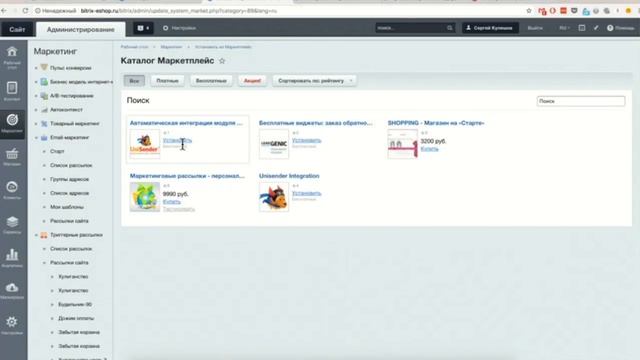Open the Клиенты sidebar icon
The width and height of the screenshot is (640, 360).
pos(12,187)
